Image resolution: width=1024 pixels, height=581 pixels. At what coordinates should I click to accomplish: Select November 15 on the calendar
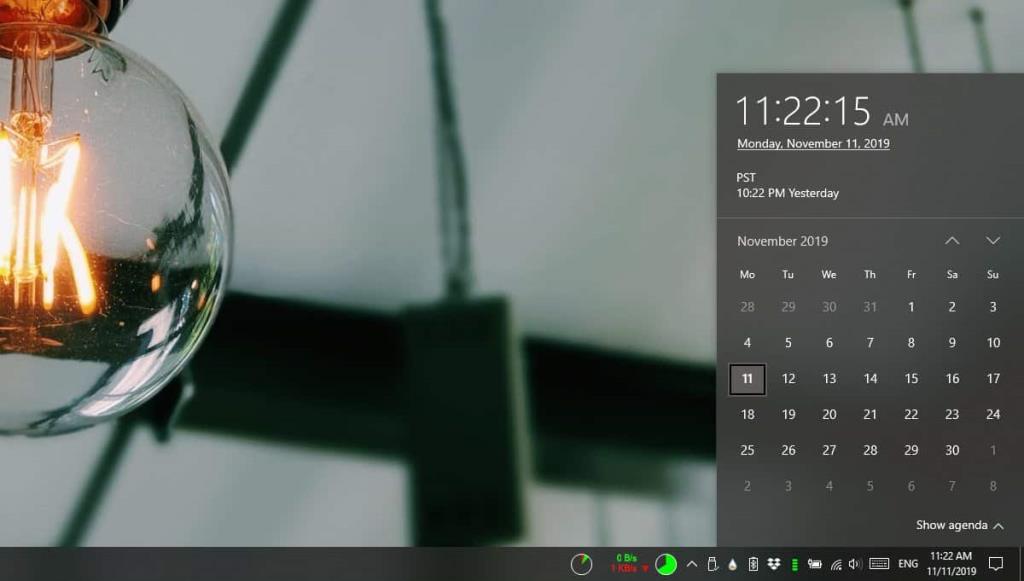(911, 379)
